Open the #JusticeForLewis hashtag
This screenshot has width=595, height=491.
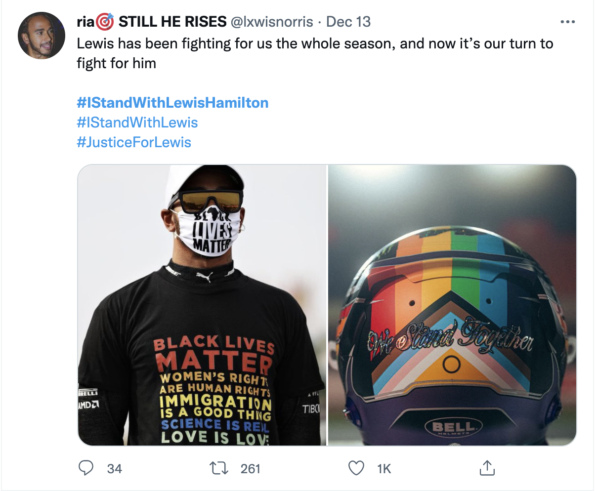click(x=134, y=142)
